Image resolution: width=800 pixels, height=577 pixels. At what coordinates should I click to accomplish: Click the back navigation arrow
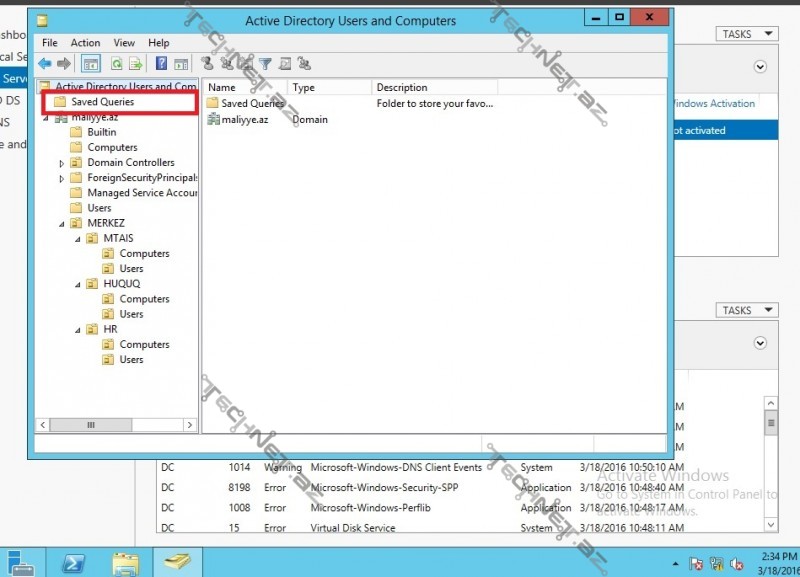pyautogui.click(x=46, y=63)
